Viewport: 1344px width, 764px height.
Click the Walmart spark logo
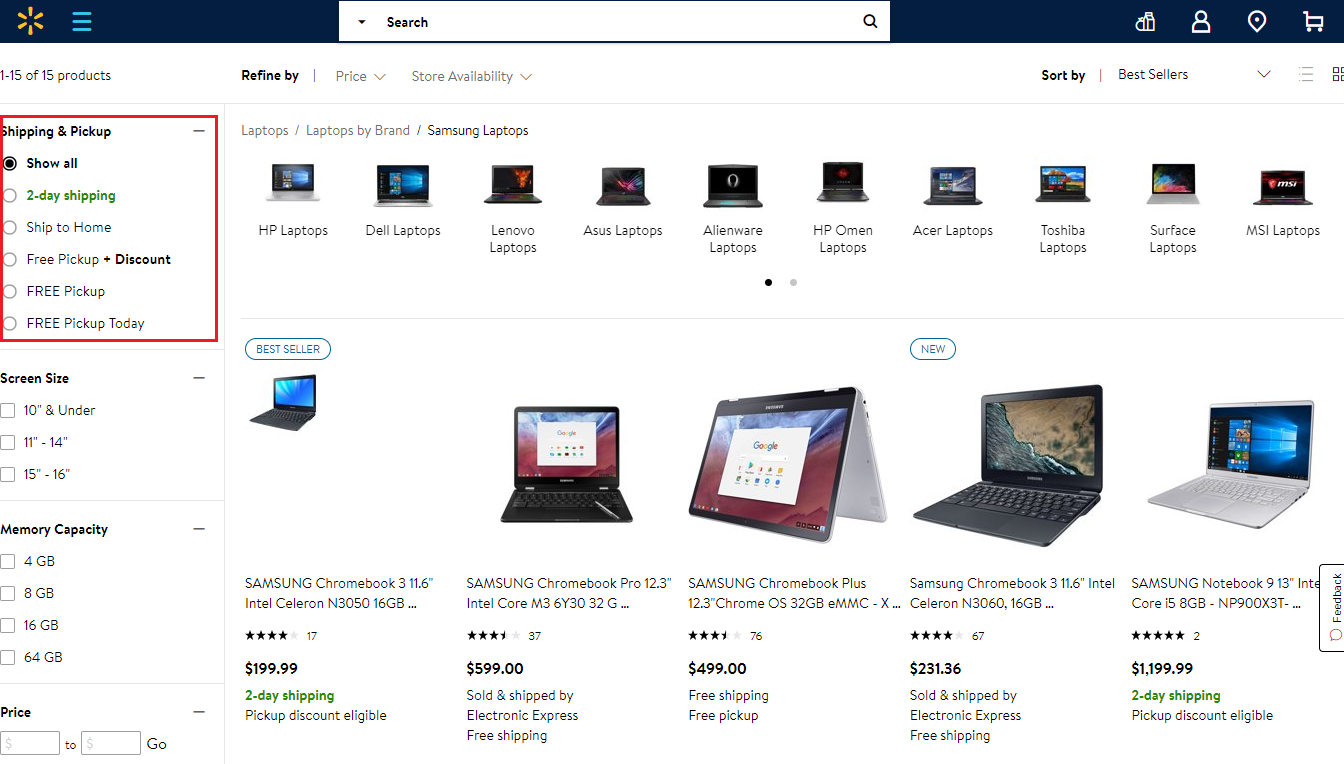tap(30, 21)
